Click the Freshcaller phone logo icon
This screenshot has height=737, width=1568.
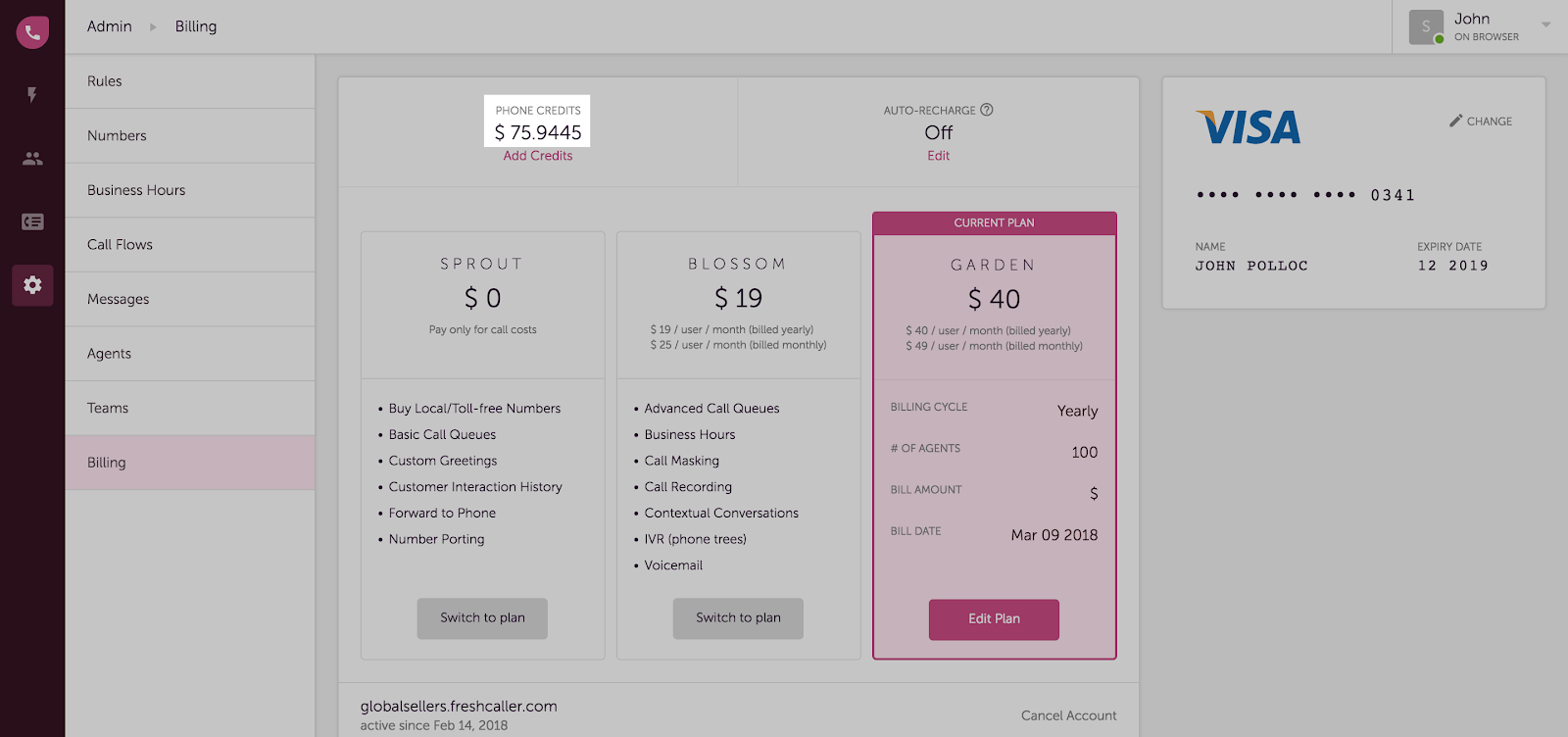tap(32, 32)
